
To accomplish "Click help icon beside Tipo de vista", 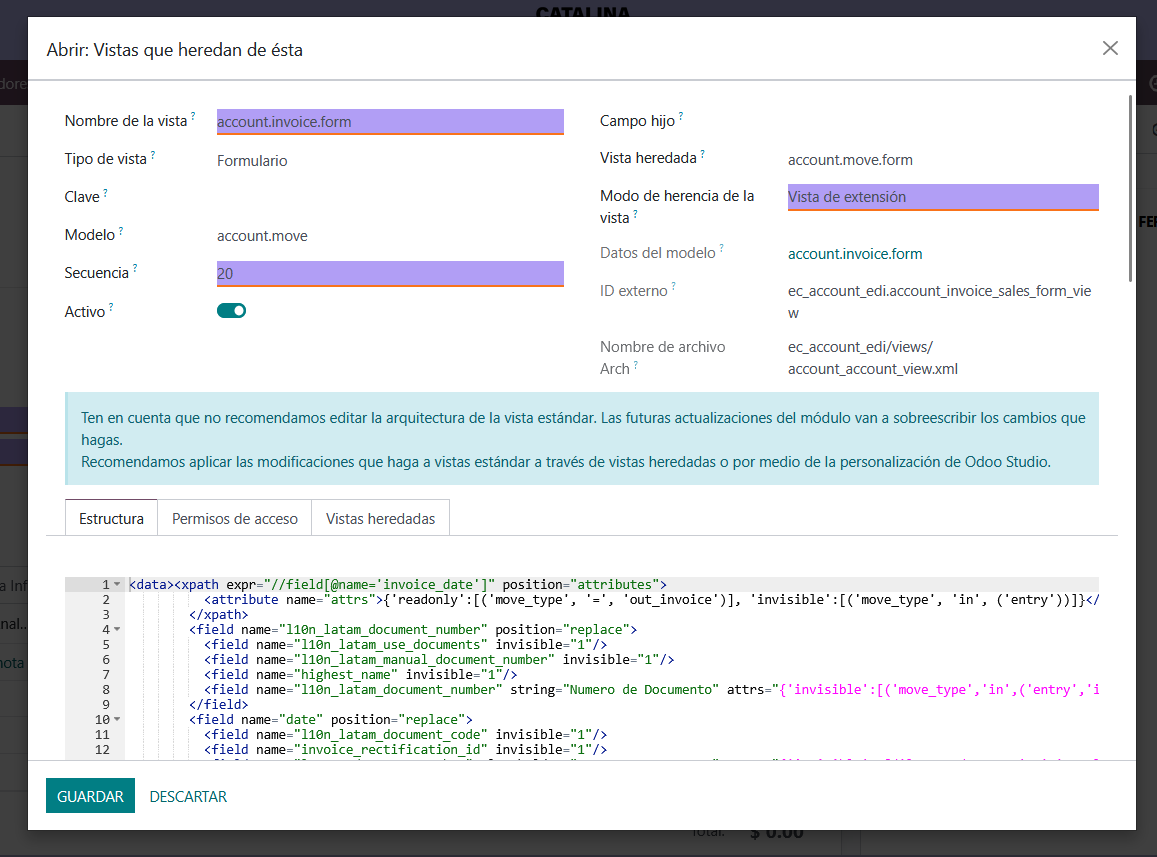I will (x=153, y=156).
